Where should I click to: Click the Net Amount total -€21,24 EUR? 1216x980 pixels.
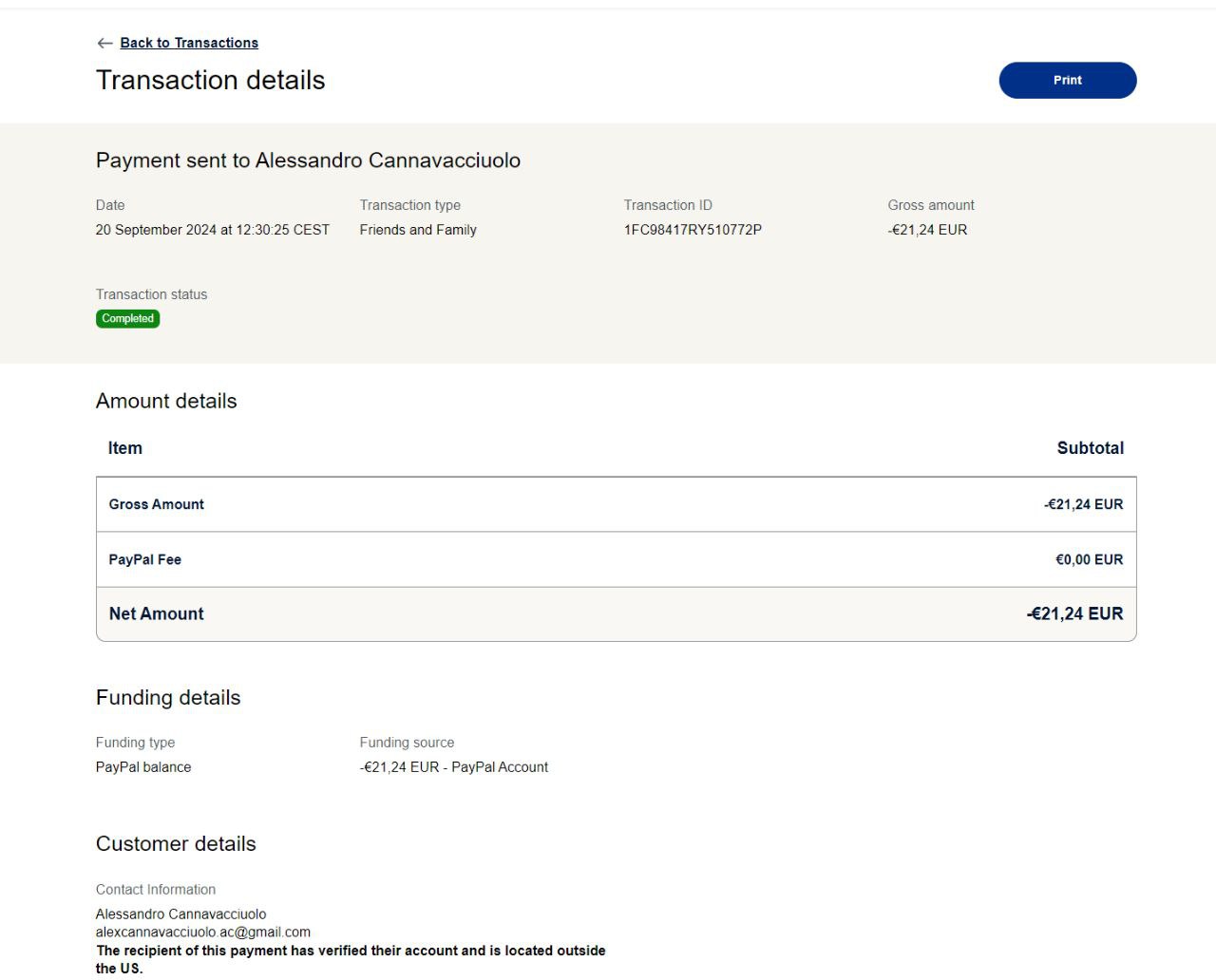1074,613
